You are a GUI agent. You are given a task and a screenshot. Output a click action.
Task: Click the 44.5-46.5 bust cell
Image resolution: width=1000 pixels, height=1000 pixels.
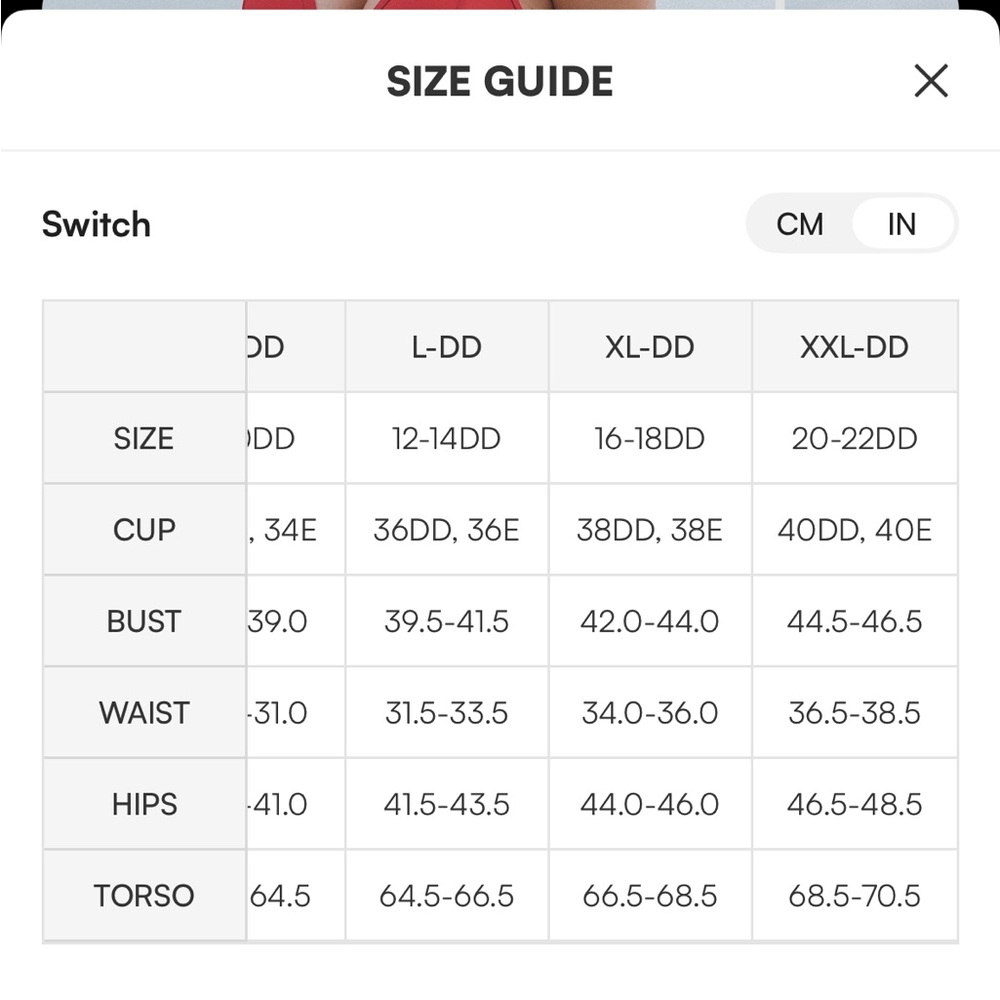click(x=855, y=621)
